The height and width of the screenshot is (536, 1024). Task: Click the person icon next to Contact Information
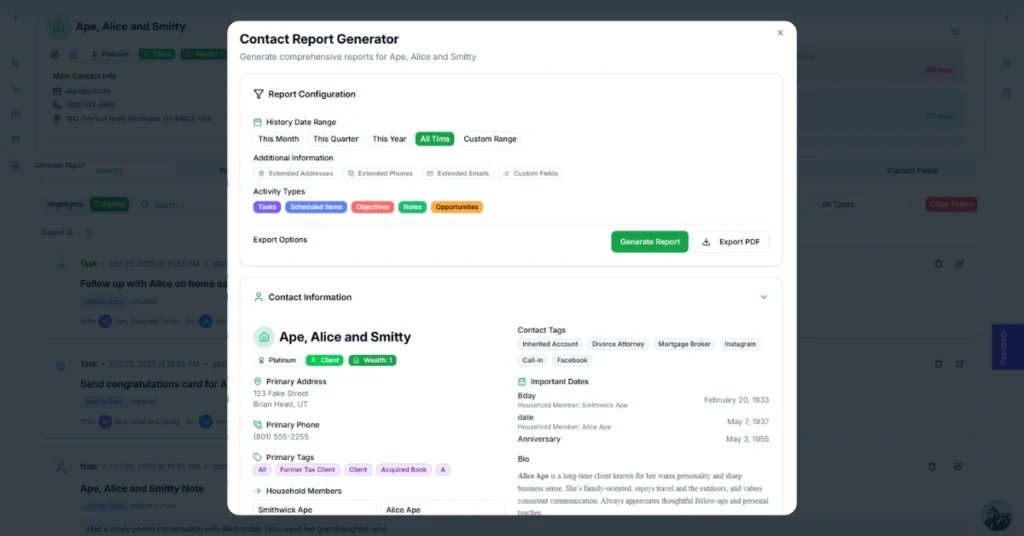tap(259, 297)
